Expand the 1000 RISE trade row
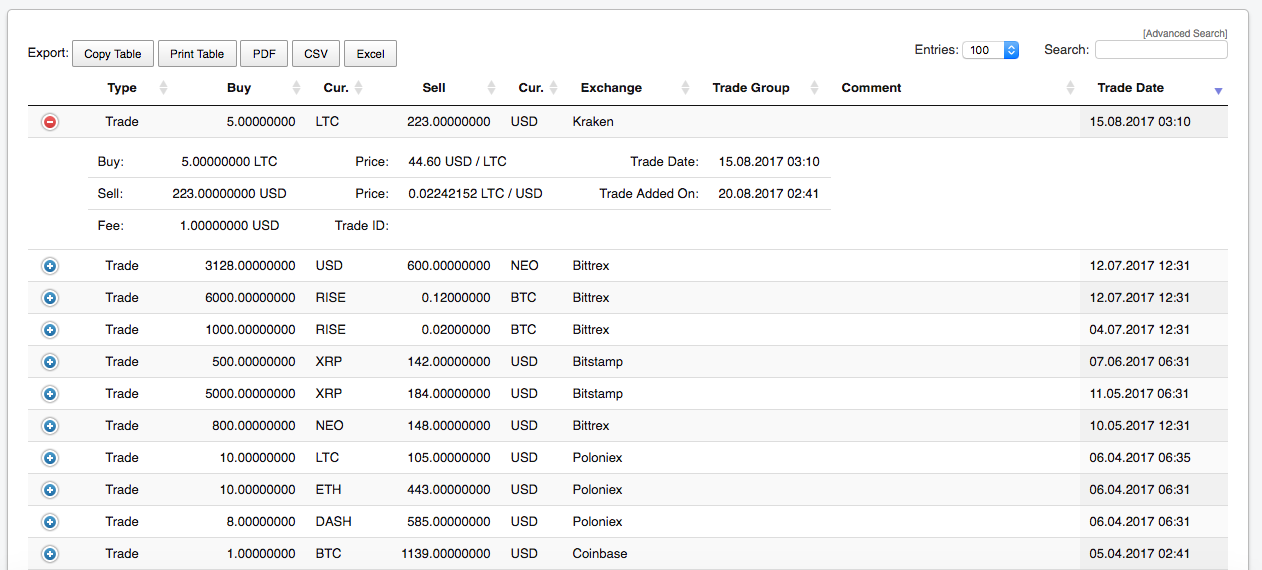Viewport: 1262px width, 570px height. point(50,330)
